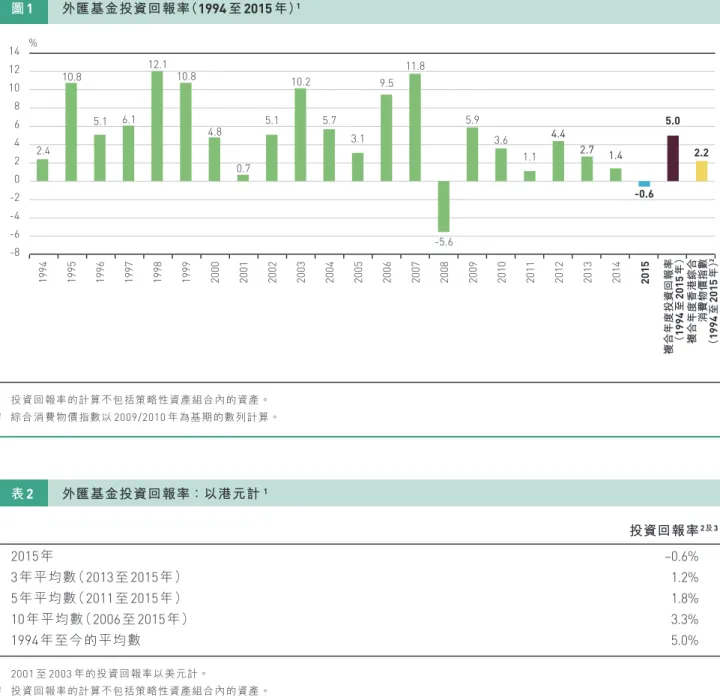This screenshot has width=720, height=697.
Task: Click table footnote 投資回報率的計算不包括策略性資產
Action: (x=140, y=691)
